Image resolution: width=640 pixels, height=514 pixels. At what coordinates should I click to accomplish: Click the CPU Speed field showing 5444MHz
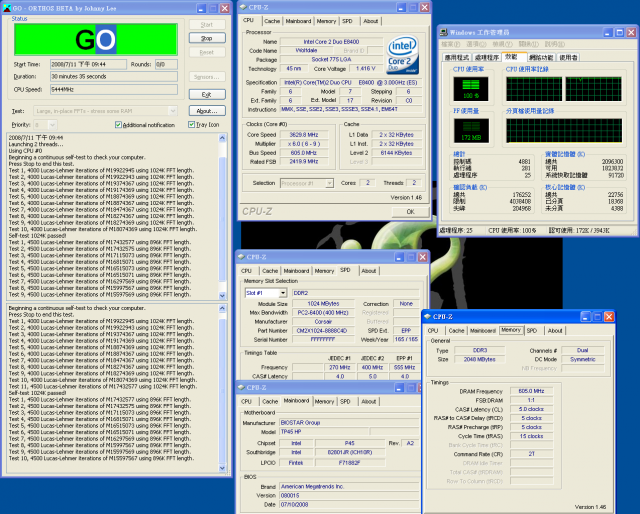click(114, 89)
